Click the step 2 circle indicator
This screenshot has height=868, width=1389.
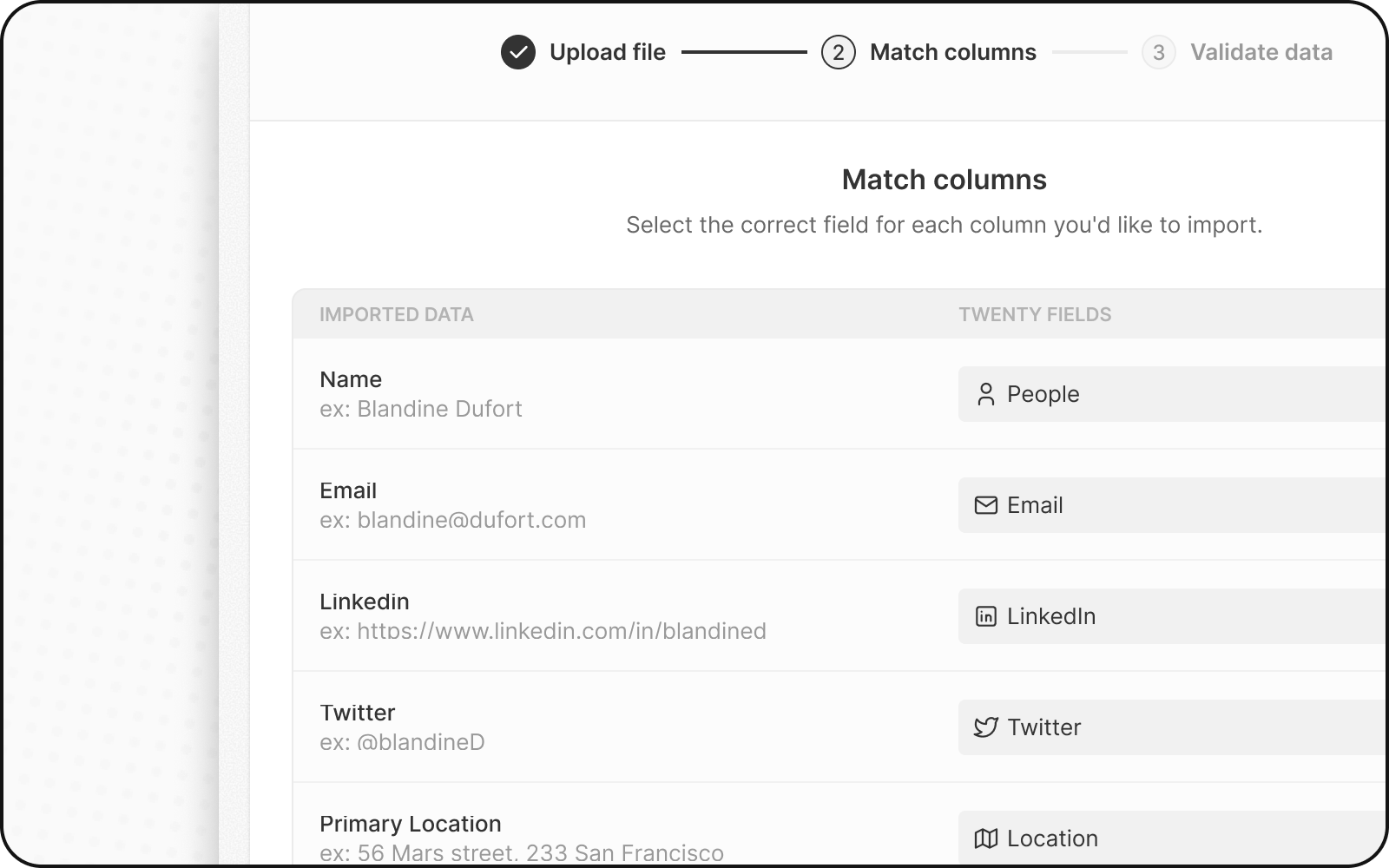click(838, 52)
